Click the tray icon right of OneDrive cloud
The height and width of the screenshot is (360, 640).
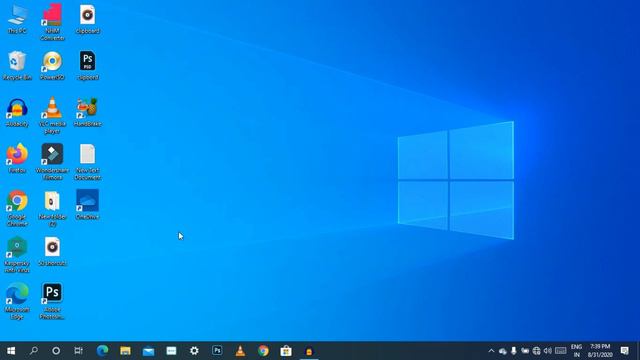click(514, 351)
